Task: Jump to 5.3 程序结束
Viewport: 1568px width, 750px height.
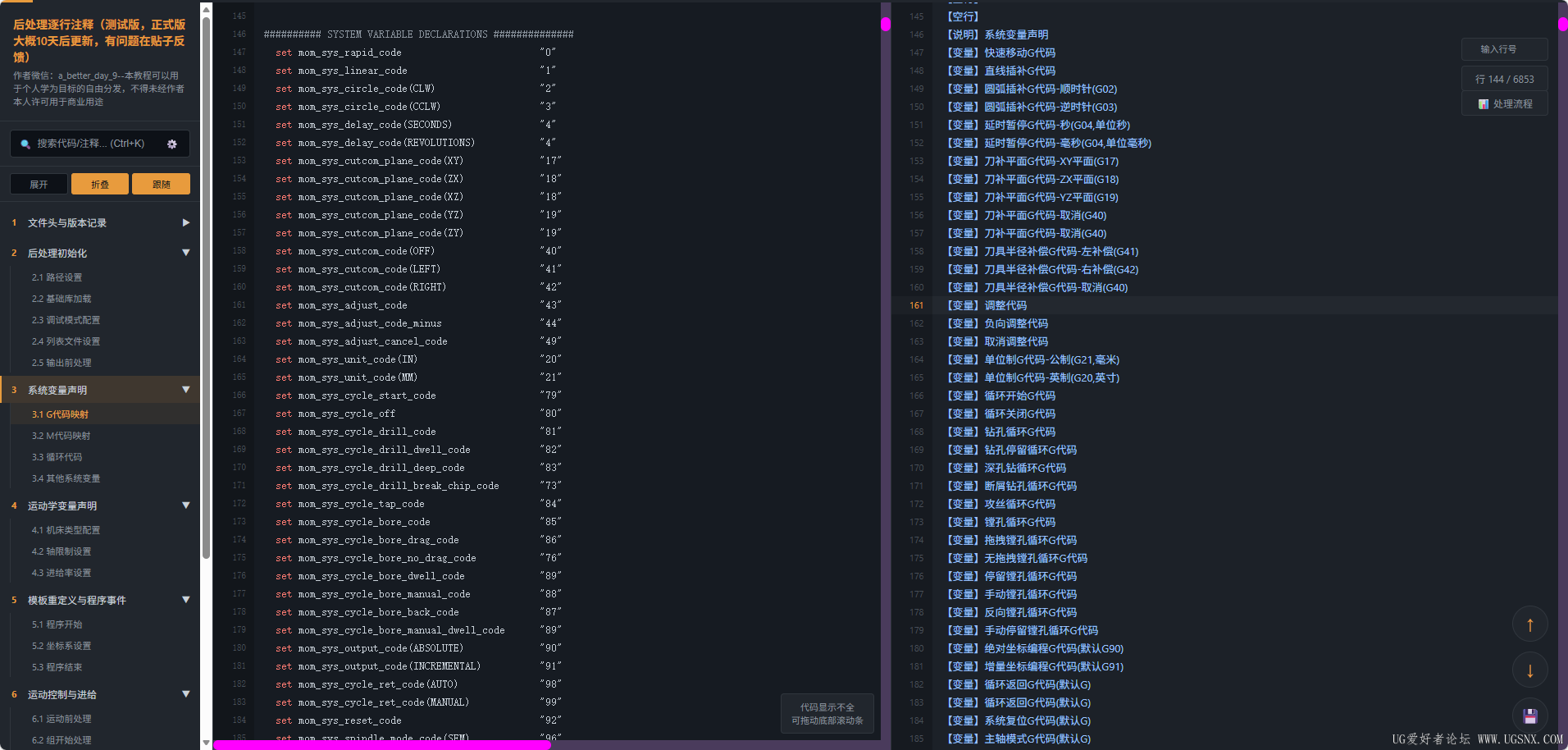Action: pos(57,667)
